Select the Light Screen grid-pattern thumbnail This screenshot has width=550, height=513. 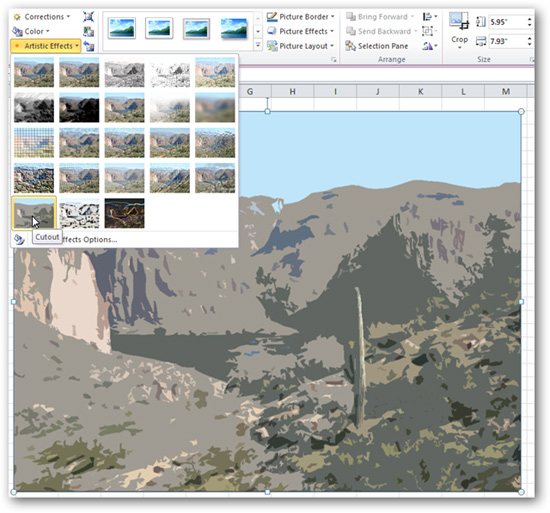[x=34, y=143]
